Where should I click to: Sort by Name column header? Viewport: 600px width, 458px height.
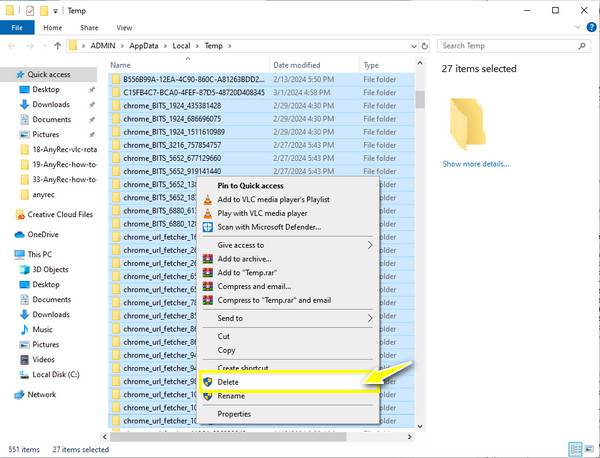189,65
